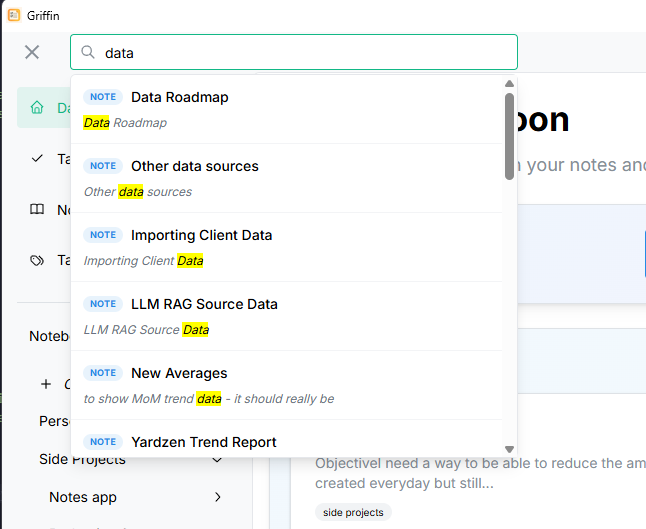Expand the Notes app notebook chevron
The image size is (646, 529).
click(218, 497)
